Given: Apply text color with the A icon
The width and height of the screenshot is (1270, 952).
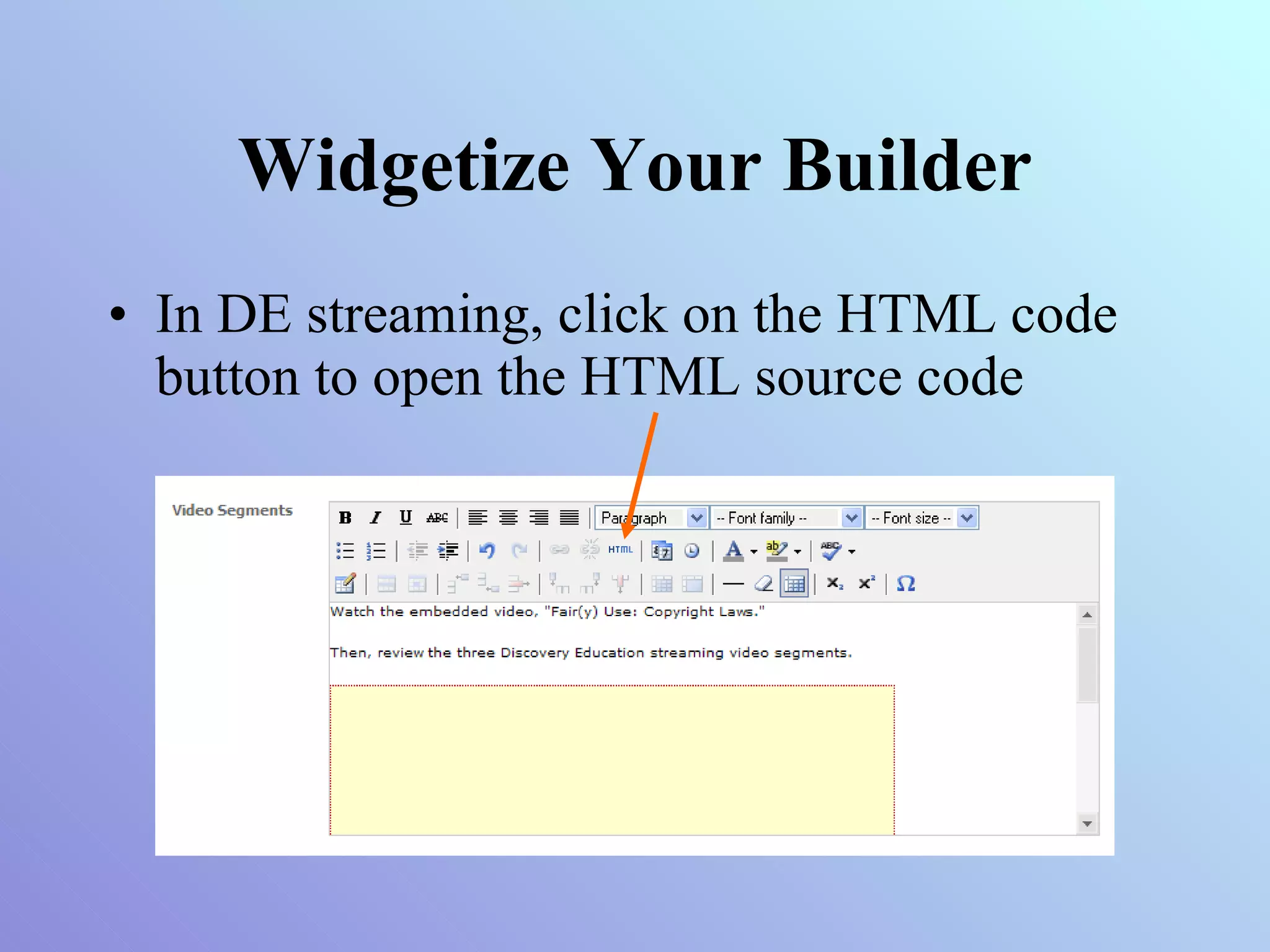Looking at the screenshot, I should 734,550.
